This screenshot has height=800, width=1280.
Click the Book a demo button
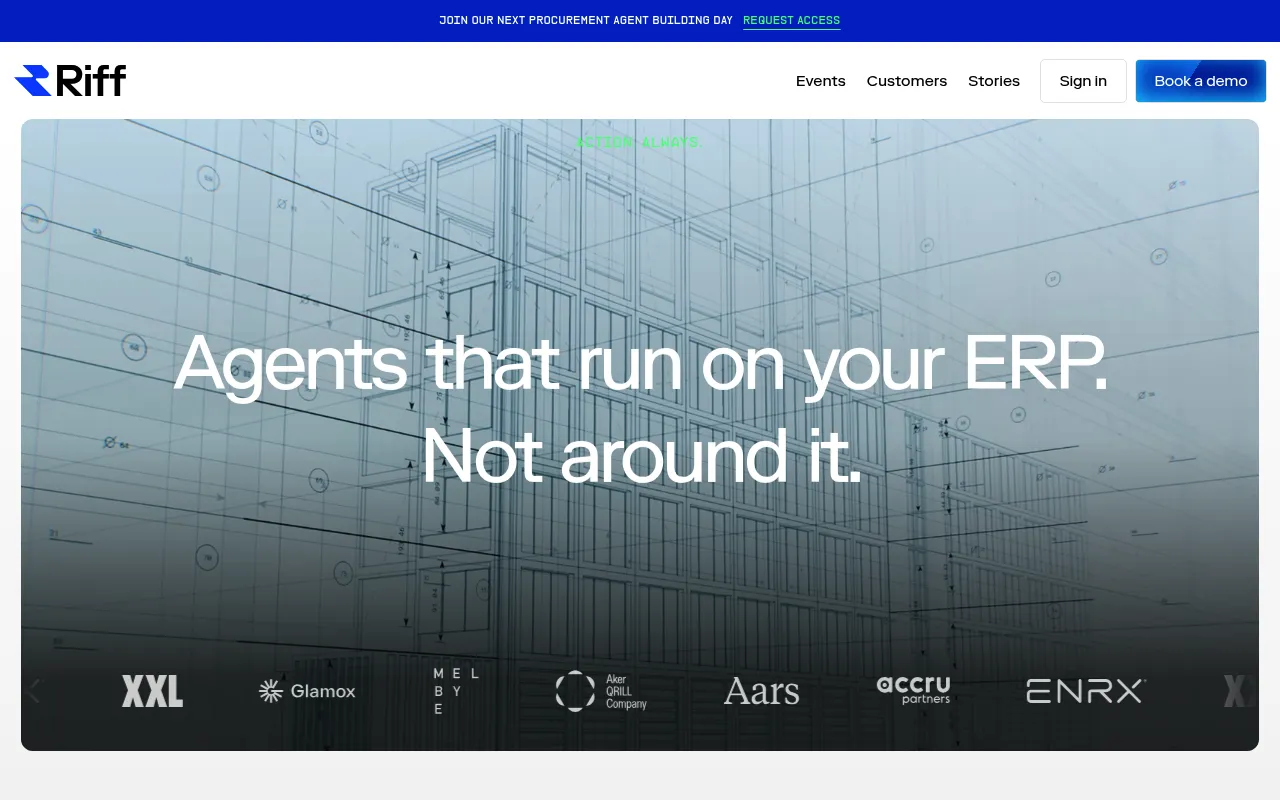click(1201, 81)
